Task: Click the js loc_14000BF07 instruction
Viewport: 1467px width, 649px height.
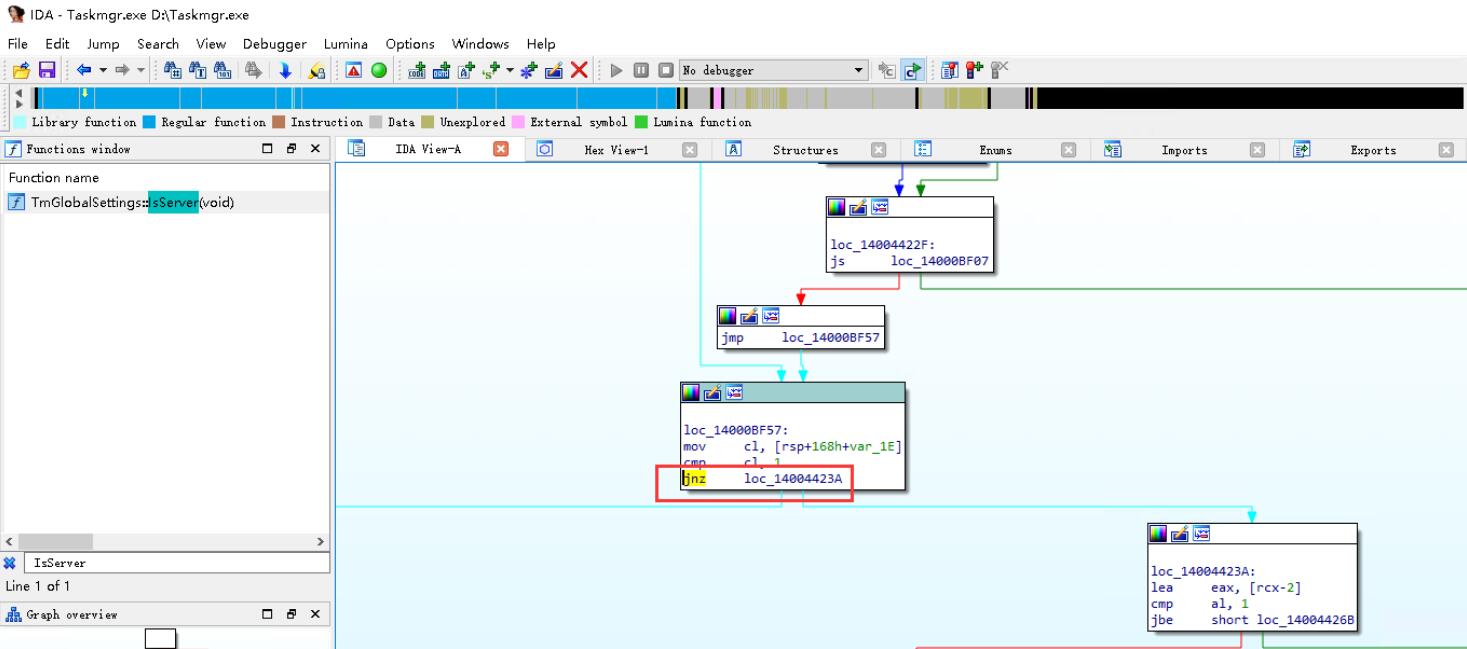Action: 909,262
